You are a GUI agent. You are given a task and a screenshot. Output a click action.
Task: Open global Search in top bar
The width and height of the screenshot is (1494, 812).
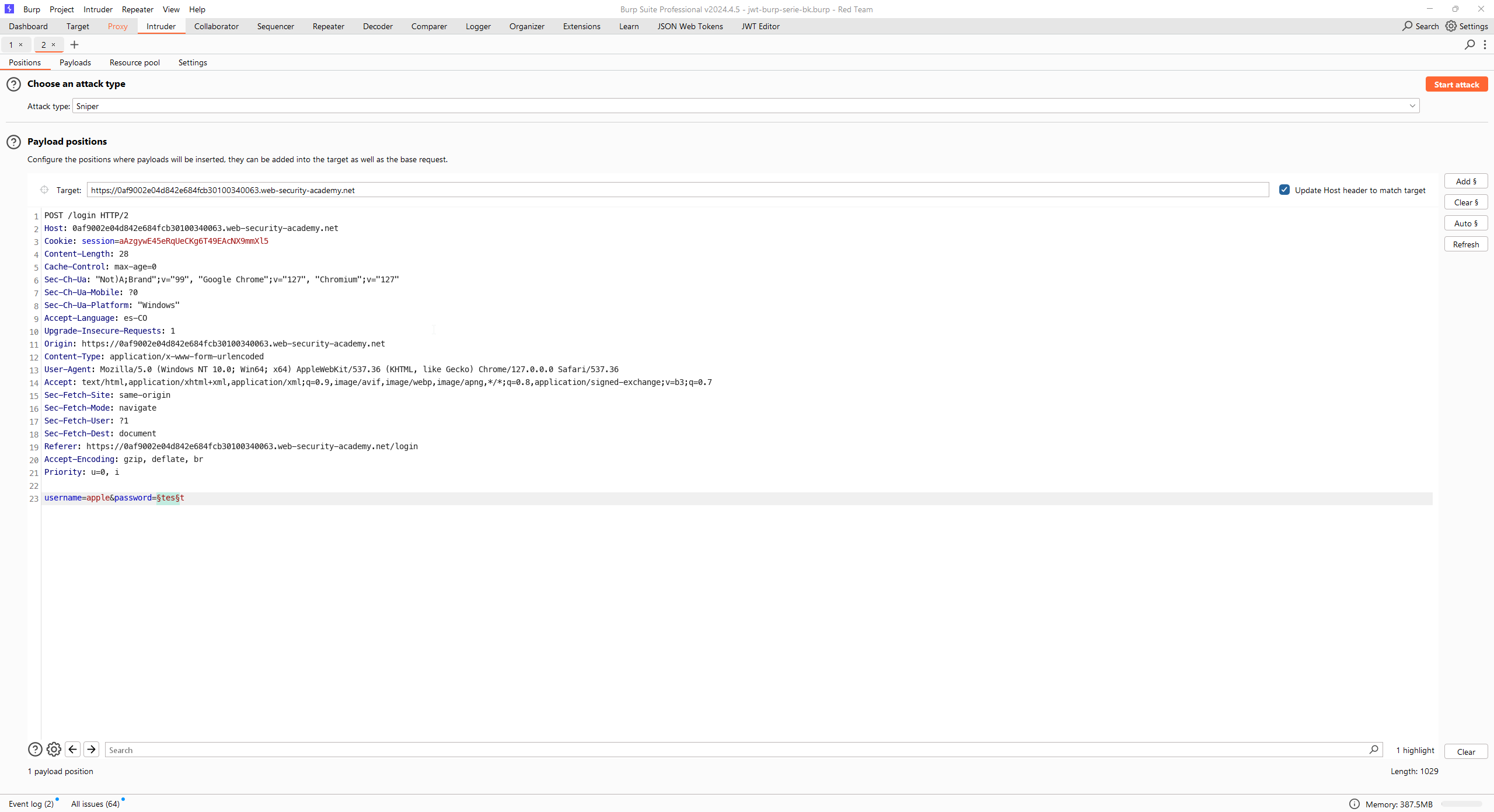point(1420,26)
